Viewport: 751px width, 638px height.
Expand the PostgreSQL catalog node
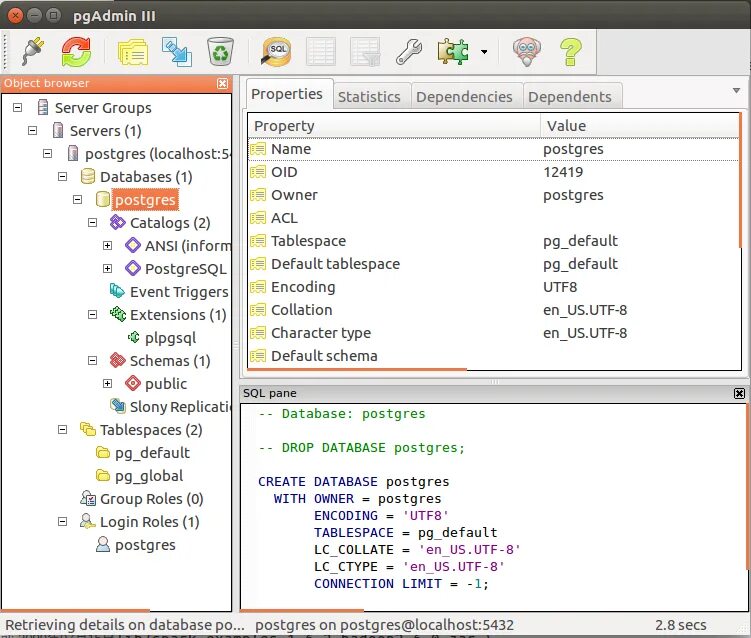point(108,268)
